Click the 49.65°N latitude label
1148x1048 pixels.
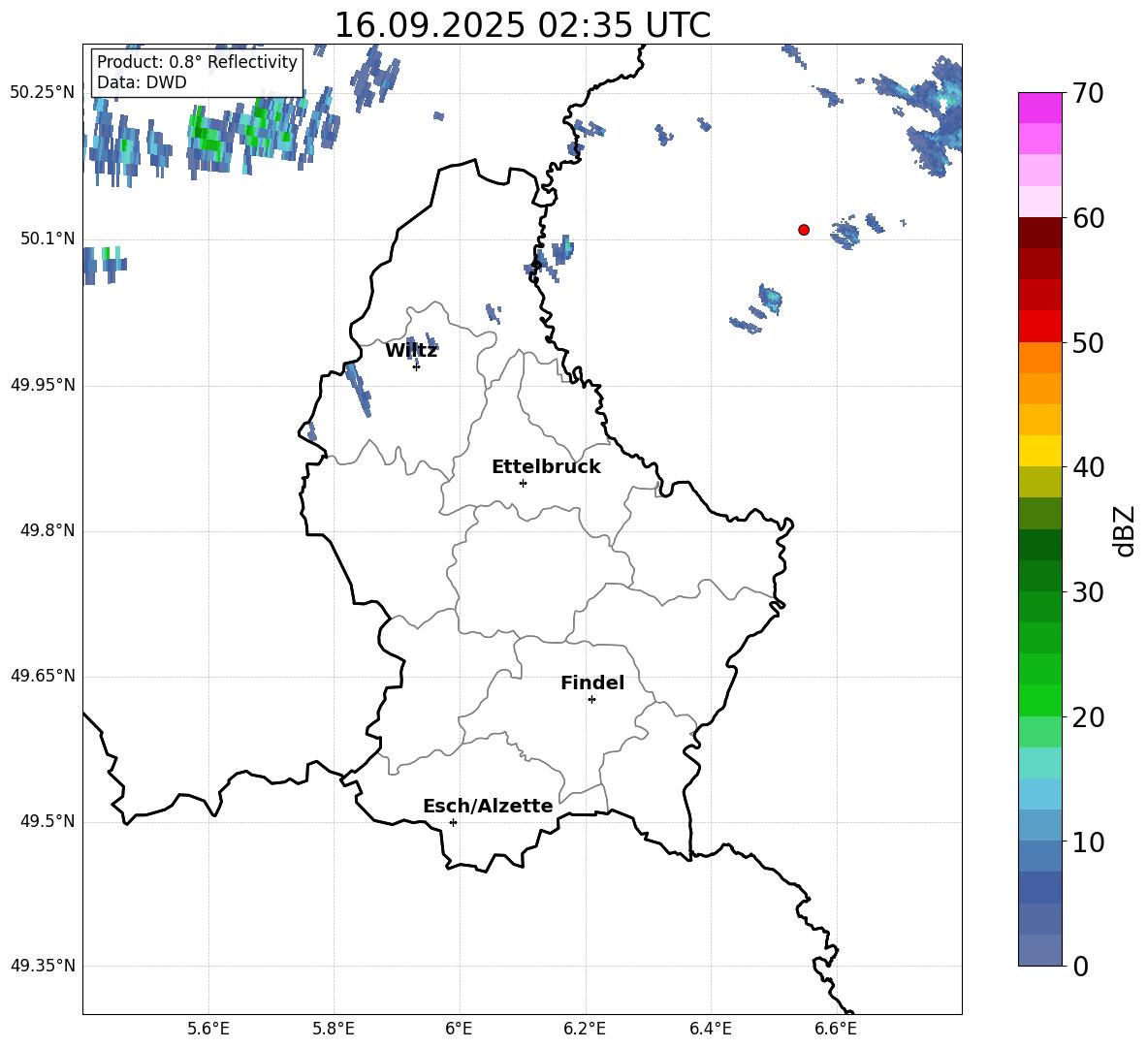(43, 676)
